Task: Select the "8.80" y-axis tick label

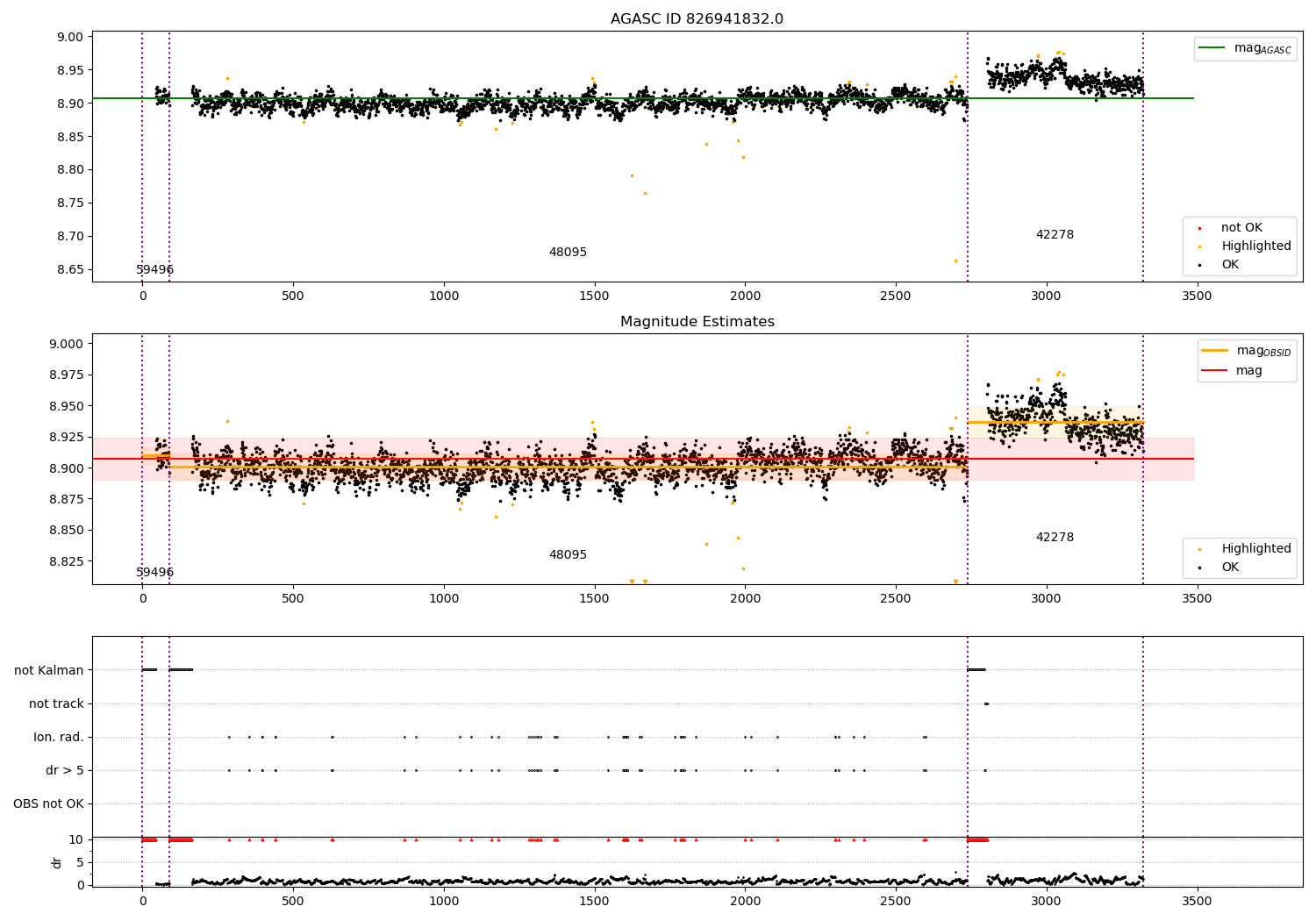Action: (x=72, y=170)
